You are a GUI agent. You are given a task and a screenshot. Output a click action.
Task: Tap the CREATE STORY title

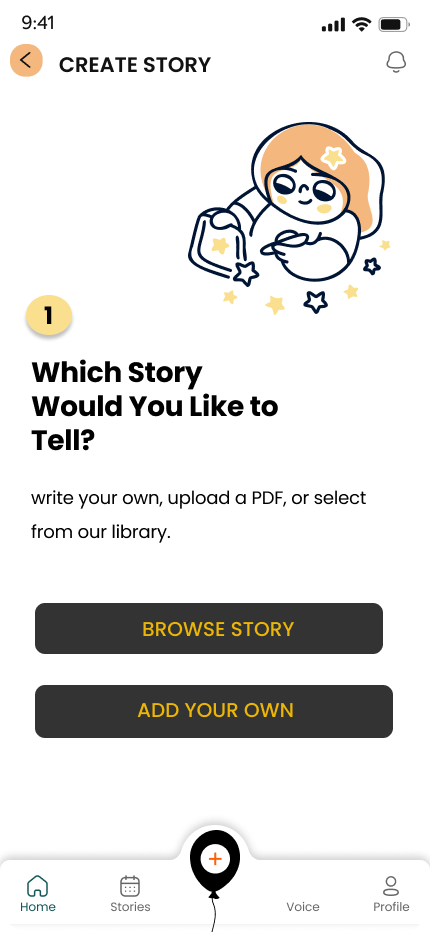click(x=135, y=65)
